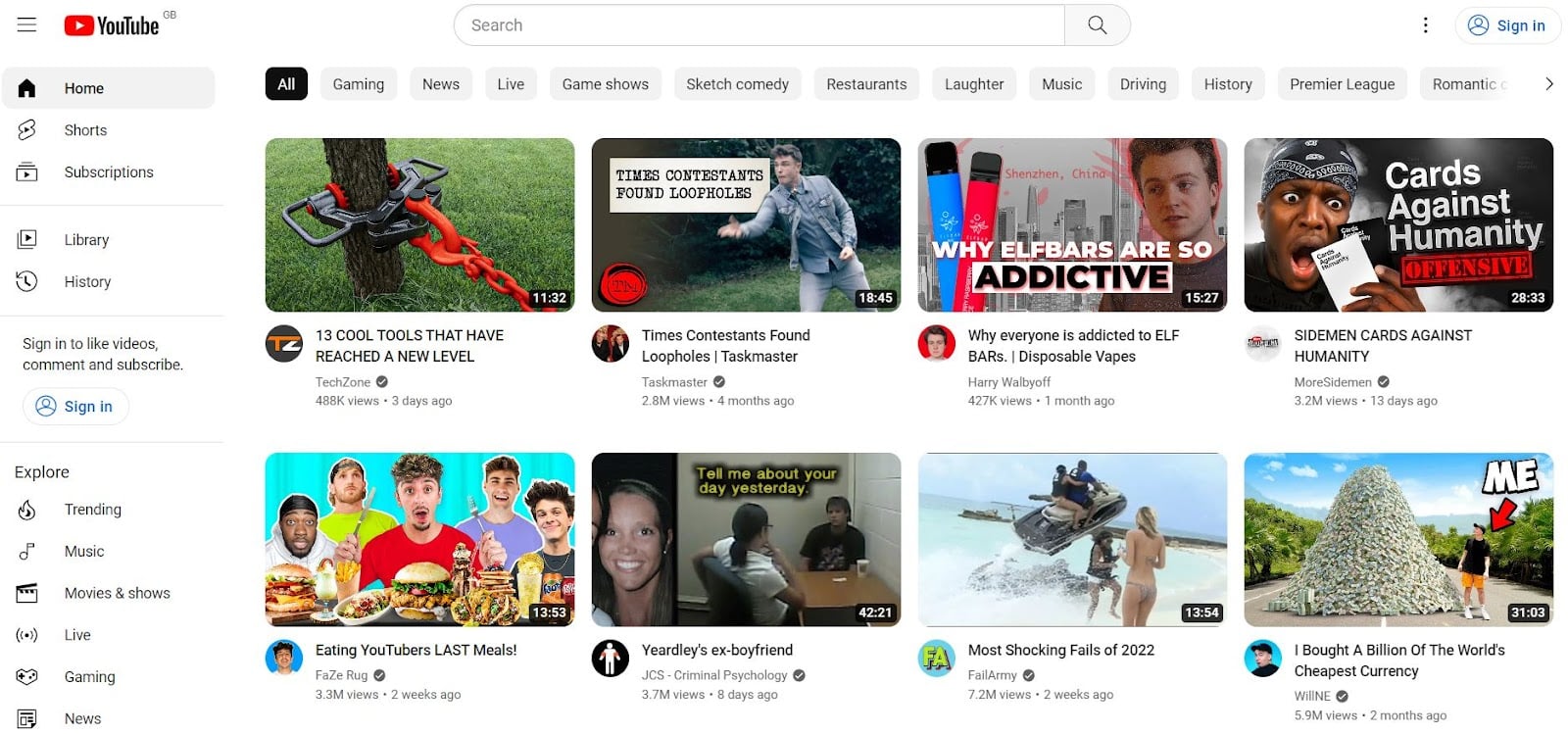Viewport: 1568px width, 734px height.
Task: Select the History filter chip
Action: point(1228,84)
